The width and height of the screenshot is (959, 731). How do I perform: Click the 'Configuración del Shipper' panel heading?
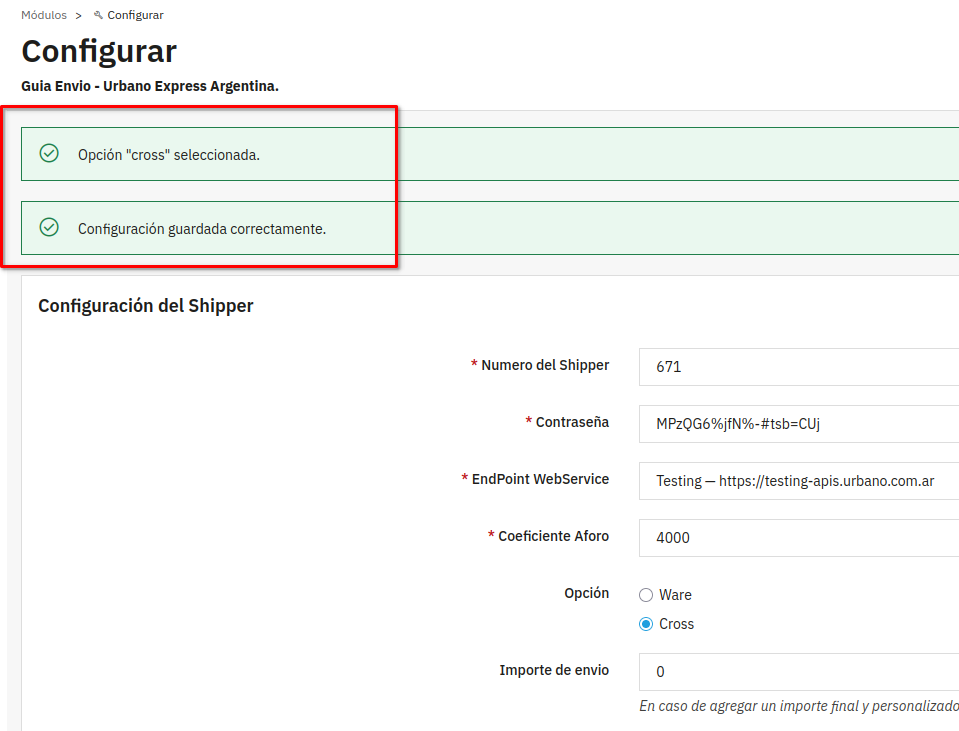tap(146, 306)
